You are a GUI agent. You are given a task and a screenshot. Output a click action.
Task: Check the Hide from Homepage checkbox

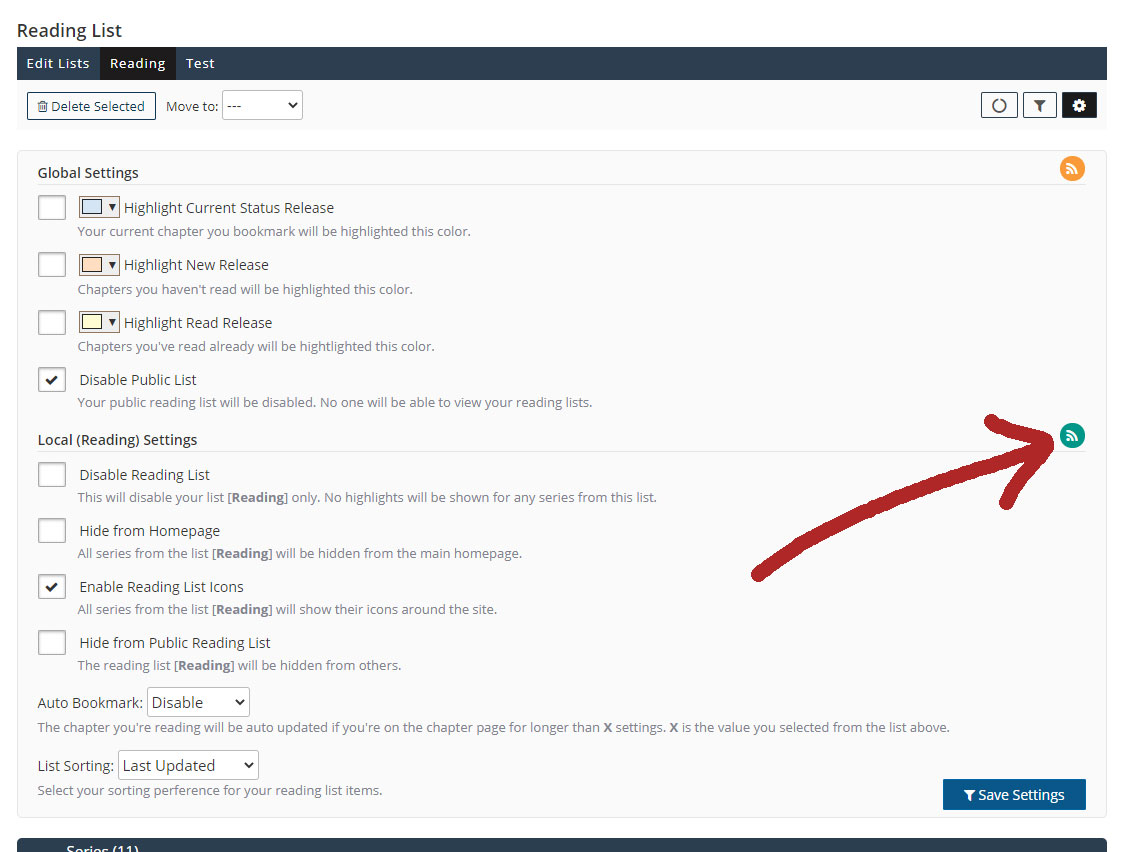coord(52,531)
